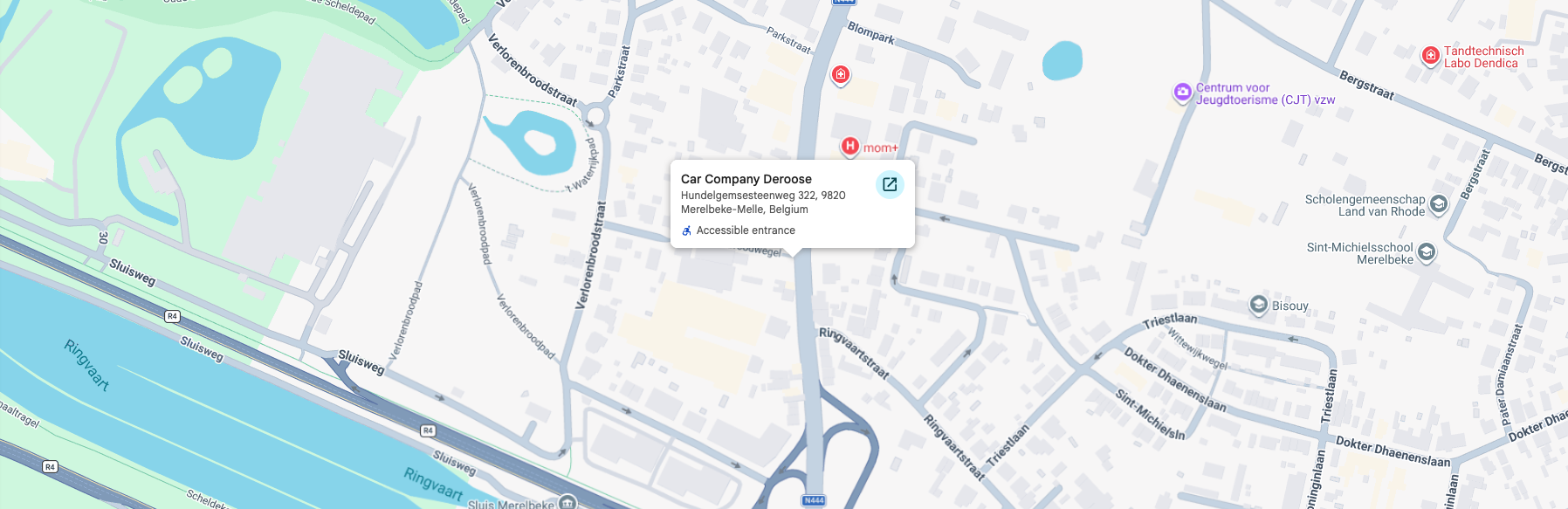Select Sint-Michielsschool Merelbeke school pin

[1427, 252]
